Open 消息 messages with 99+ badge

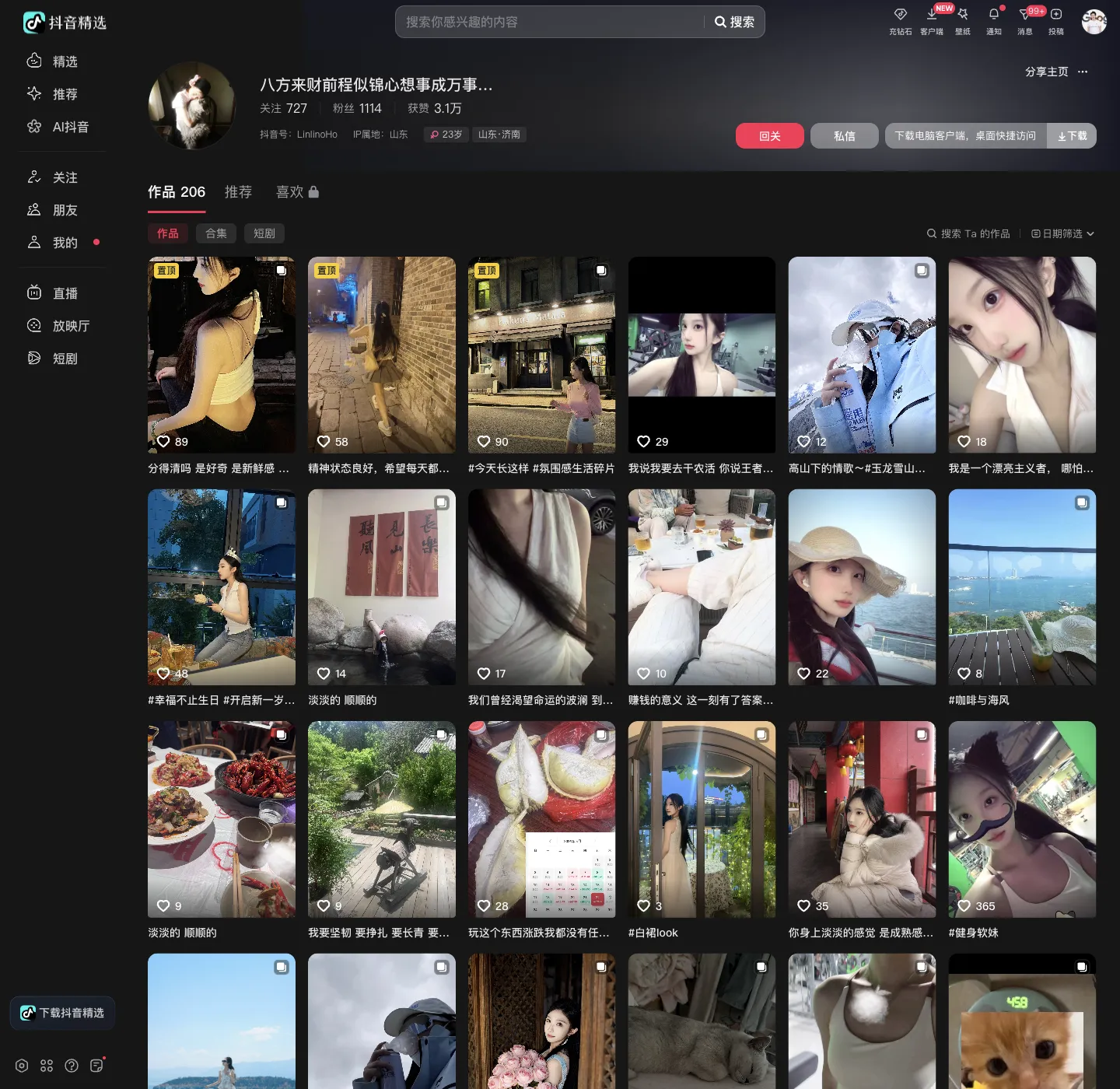[1025, 21]
